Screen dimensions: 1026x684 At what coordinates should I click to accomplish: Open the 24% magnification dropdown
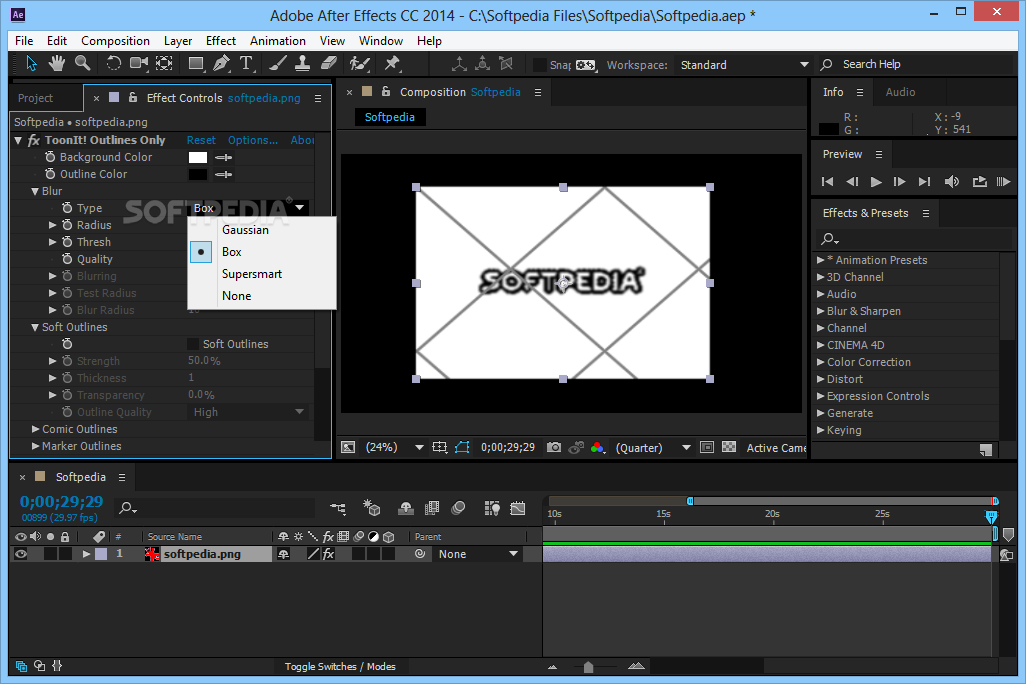(394, 448)
